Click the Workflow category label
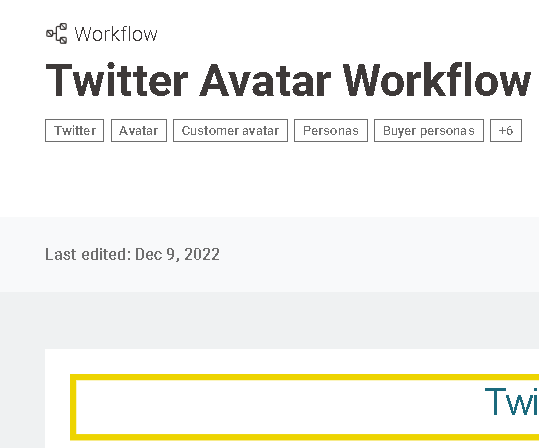The width and height of the screenshot is (539, 448). pyautogui.click(x=116, y=34)
